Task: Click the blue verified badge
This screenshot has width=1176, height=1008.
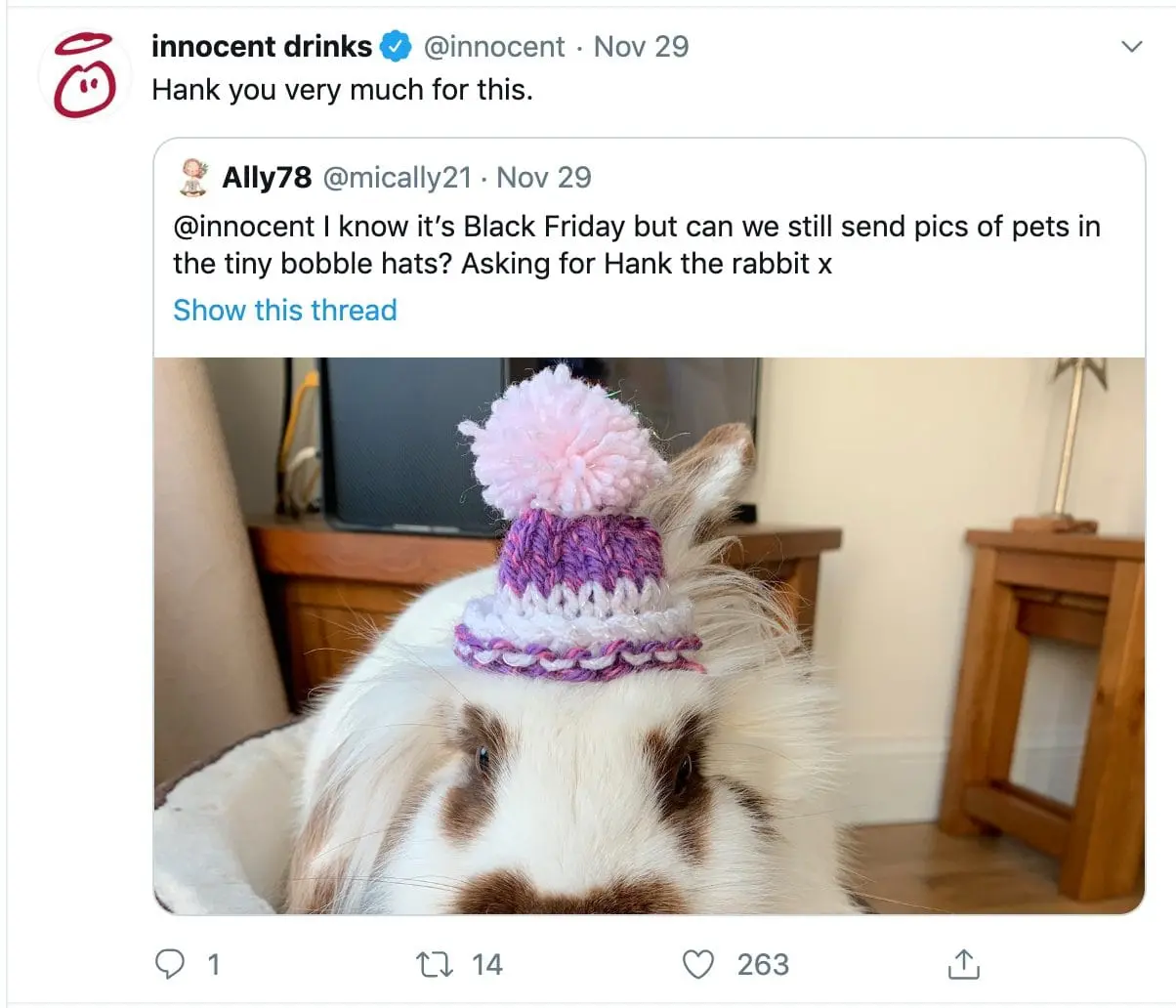Action: [x=395, y=46]
